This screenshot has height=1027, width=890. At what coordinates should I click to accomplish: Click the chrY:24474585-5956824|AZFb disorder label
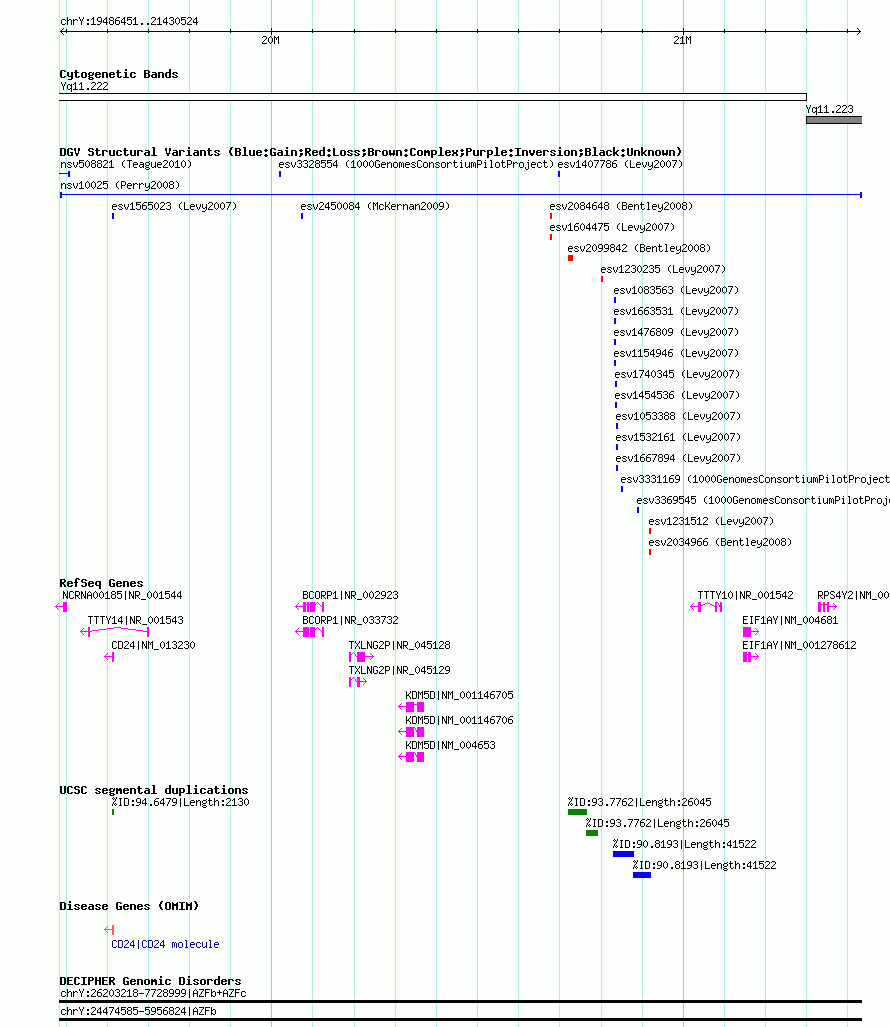coord(138,1011)
